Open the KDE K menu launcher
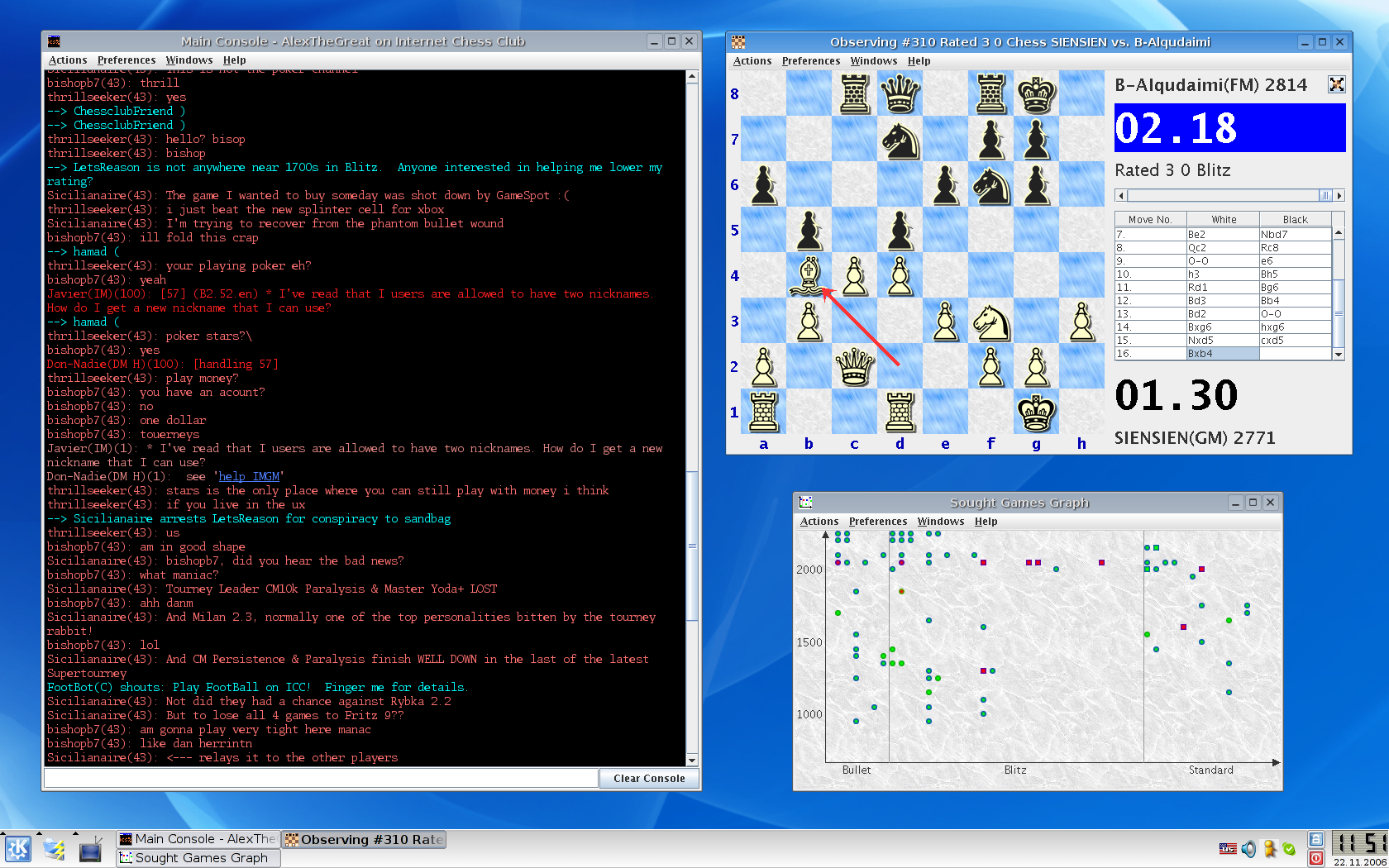Viewport: 1389px width, 868px height. point(18,849)
